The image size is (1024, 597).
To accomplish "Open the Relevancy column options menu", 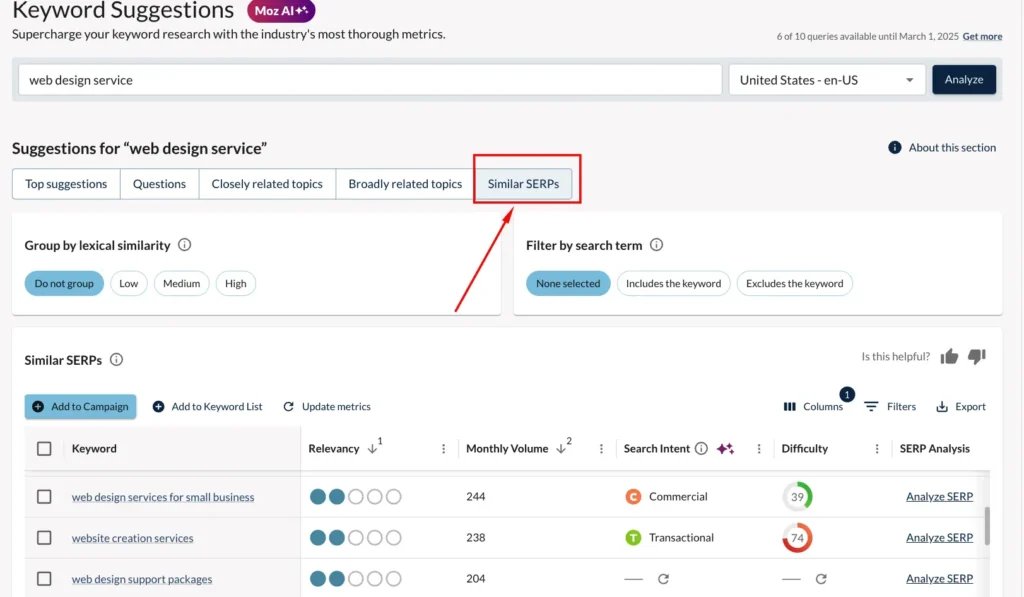I will point(443,448).
